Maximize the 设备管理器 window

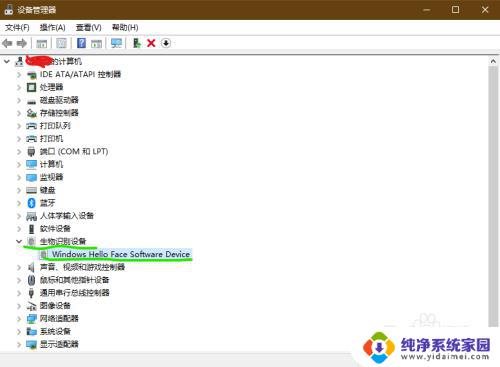click(455, 10)
